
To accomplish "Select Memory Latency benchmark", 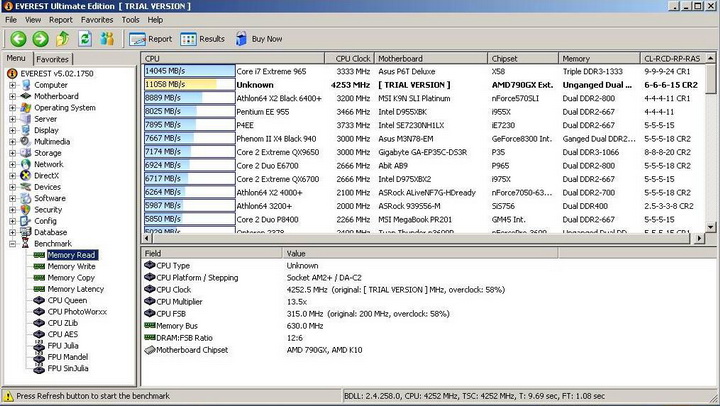I will (x=76, y=289).
